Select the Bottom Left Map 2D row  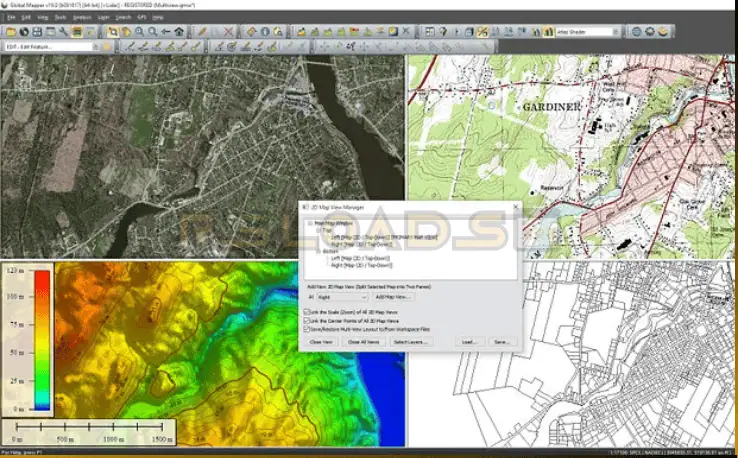[x=361, y=258]
